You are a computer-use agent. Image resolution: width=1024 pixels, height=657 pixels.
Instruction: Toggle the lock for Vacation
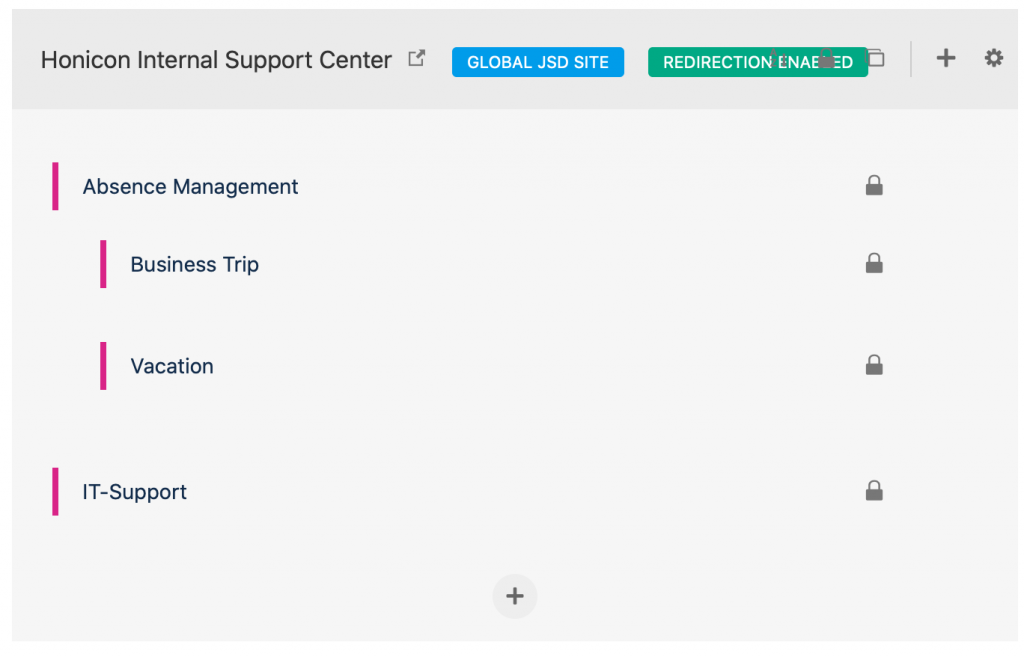click(x=874, y=365)
